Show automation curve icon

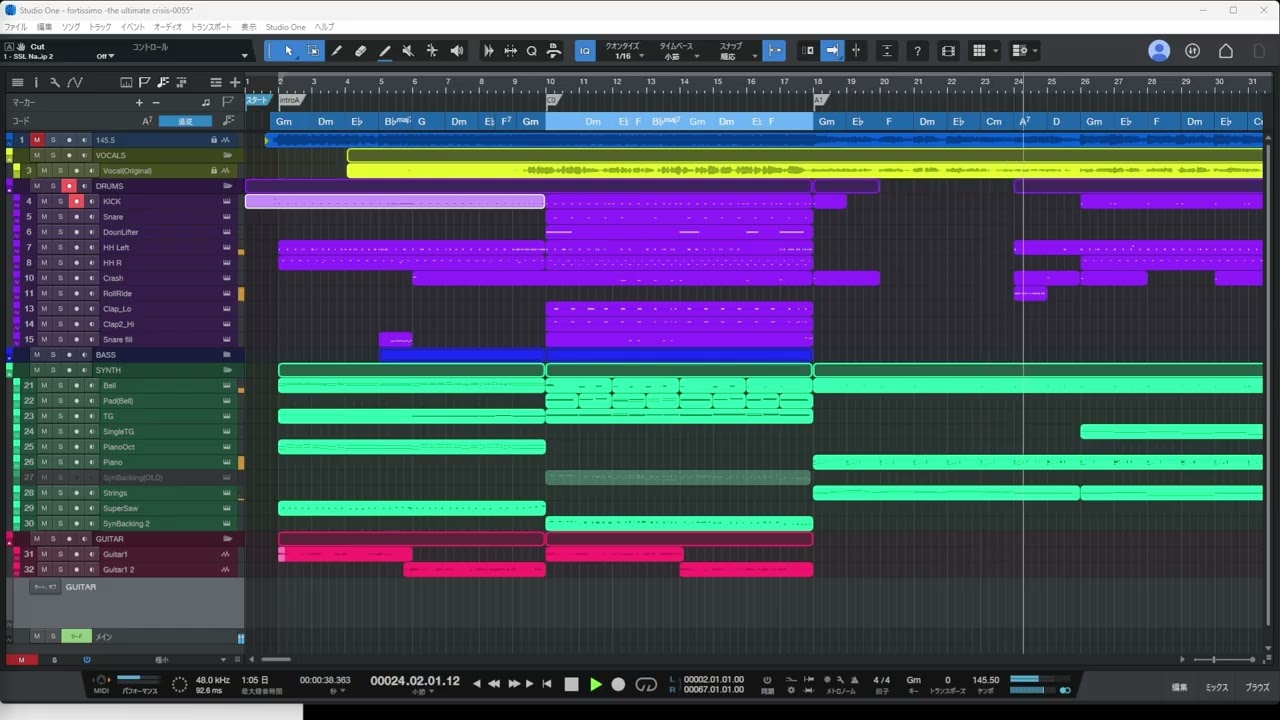tap(75, 82)
